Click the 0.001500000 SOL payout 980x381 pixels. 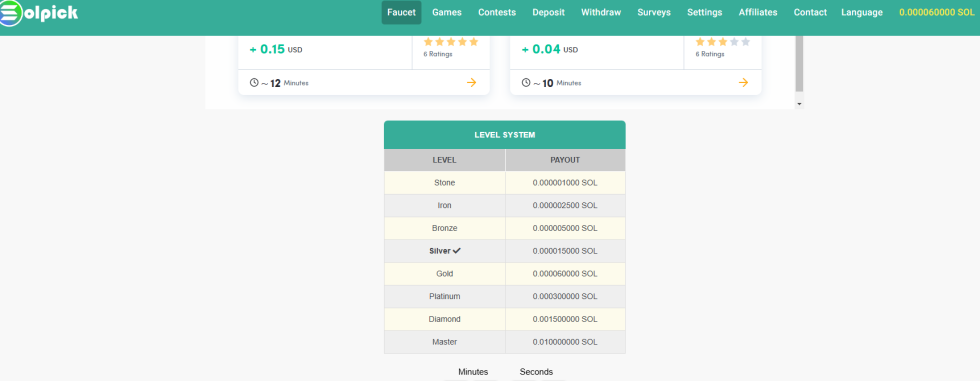(565, 319)
